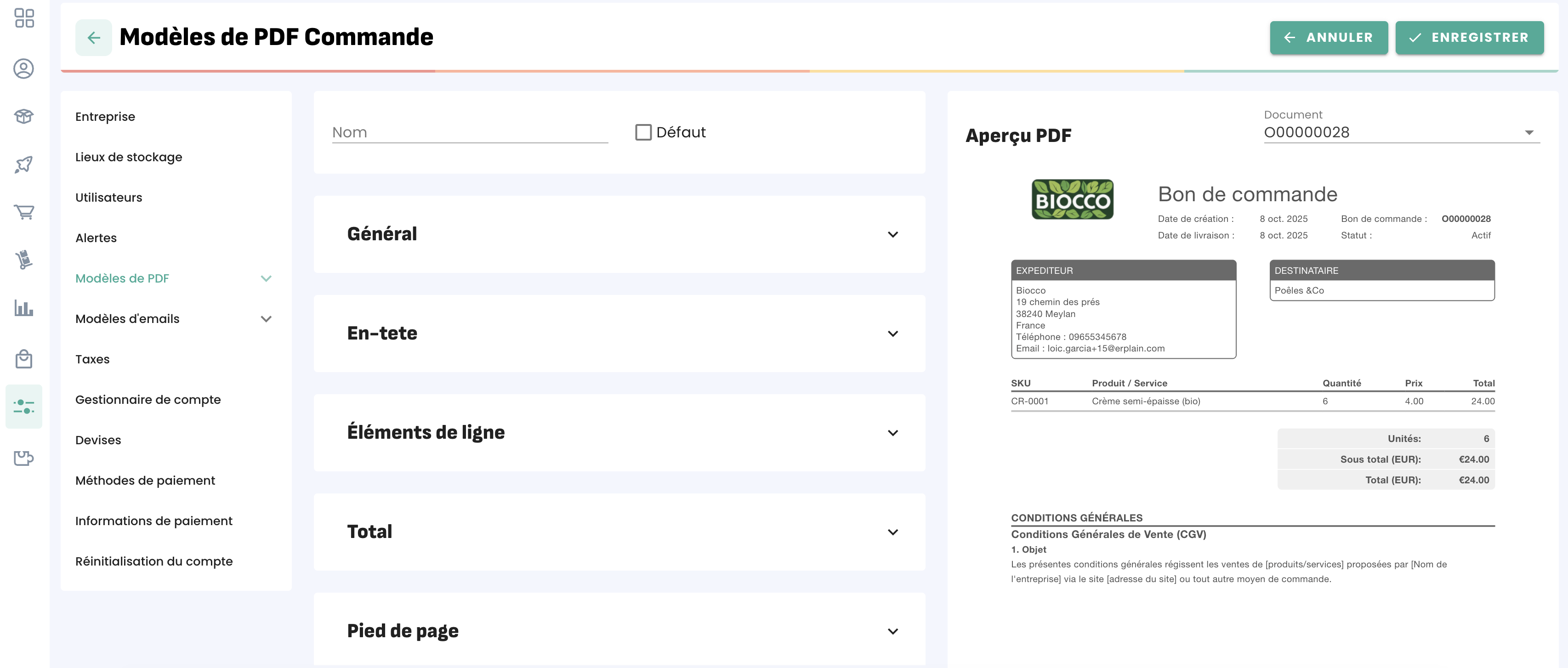Open the products box icon in sidebar
This screenshot has height=668, width=1568.
pos(24,116)
